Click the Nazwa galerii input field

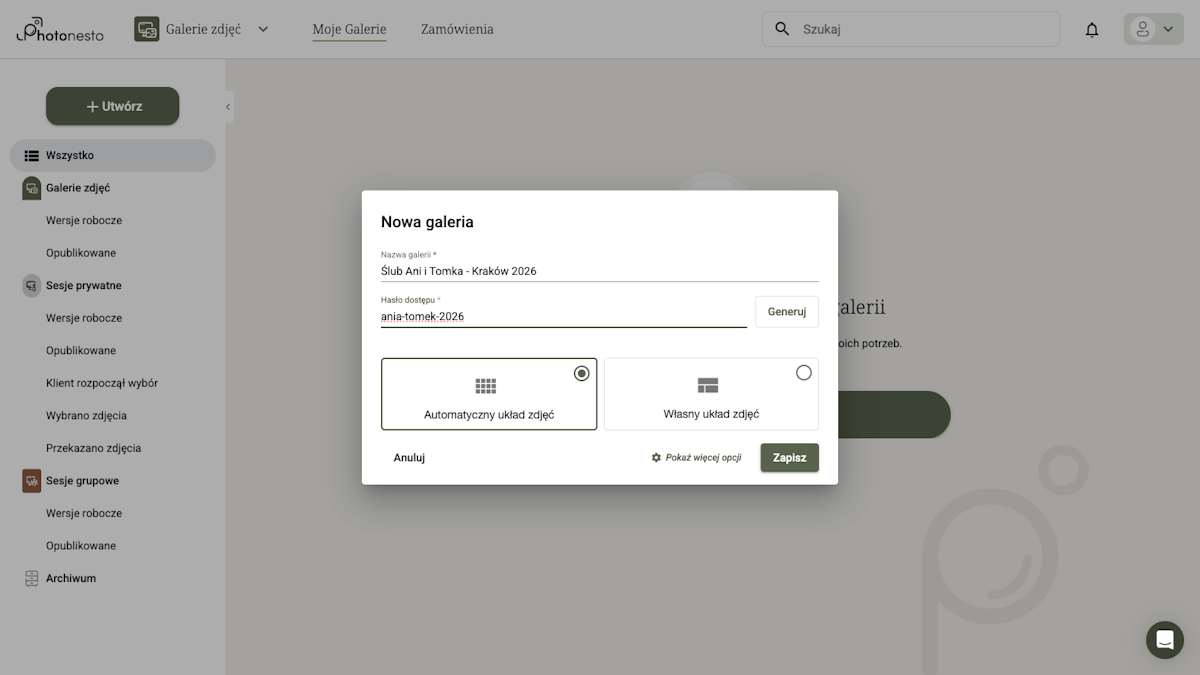click(598, 271)
